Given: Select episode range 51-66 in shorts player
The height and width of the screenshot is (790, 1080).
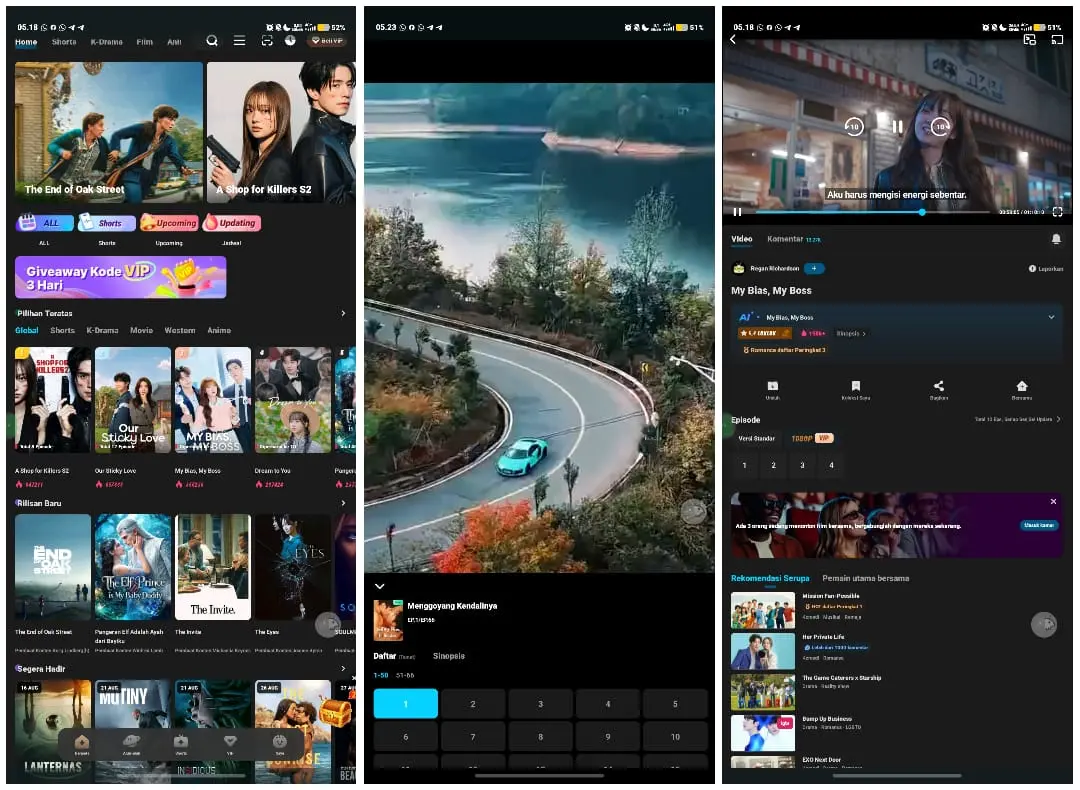Looking at the screenshot, I should tap(405, 675).
